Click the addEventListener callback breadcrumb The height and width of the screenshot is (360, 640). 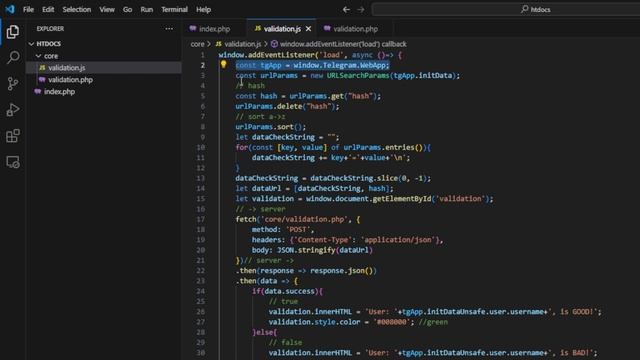339,44
